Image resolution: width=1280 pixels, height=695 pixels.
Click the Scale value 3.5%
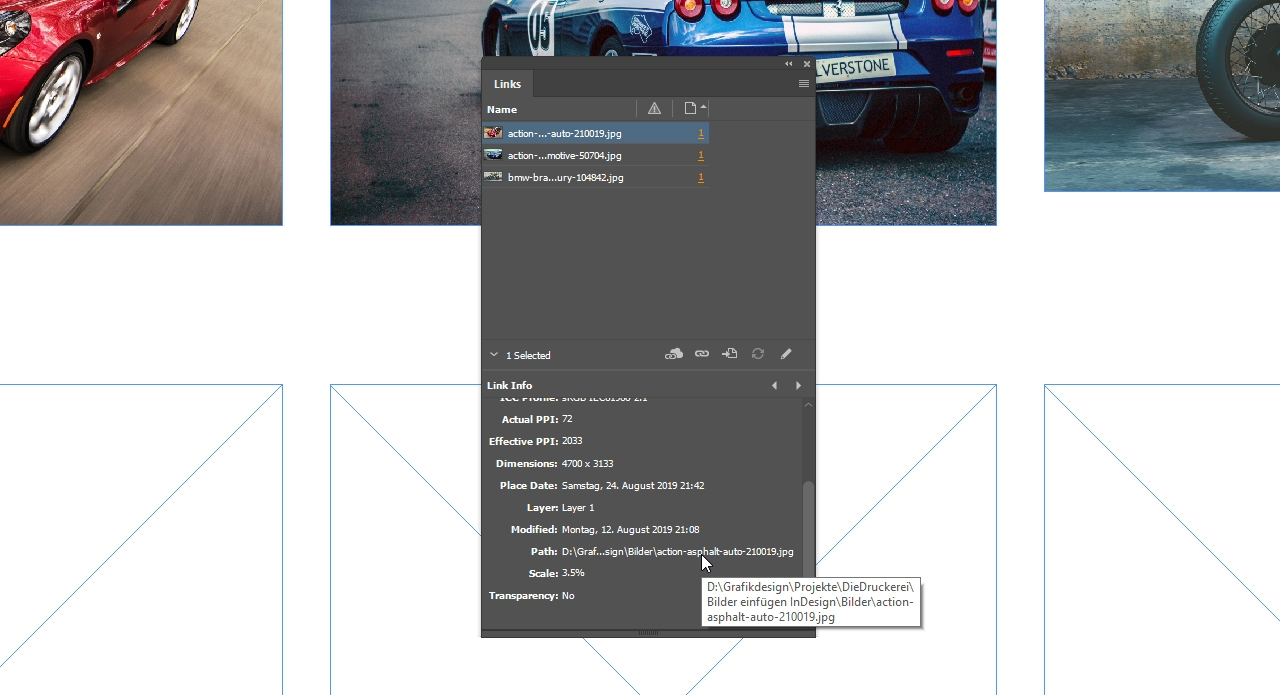point(573,573)
